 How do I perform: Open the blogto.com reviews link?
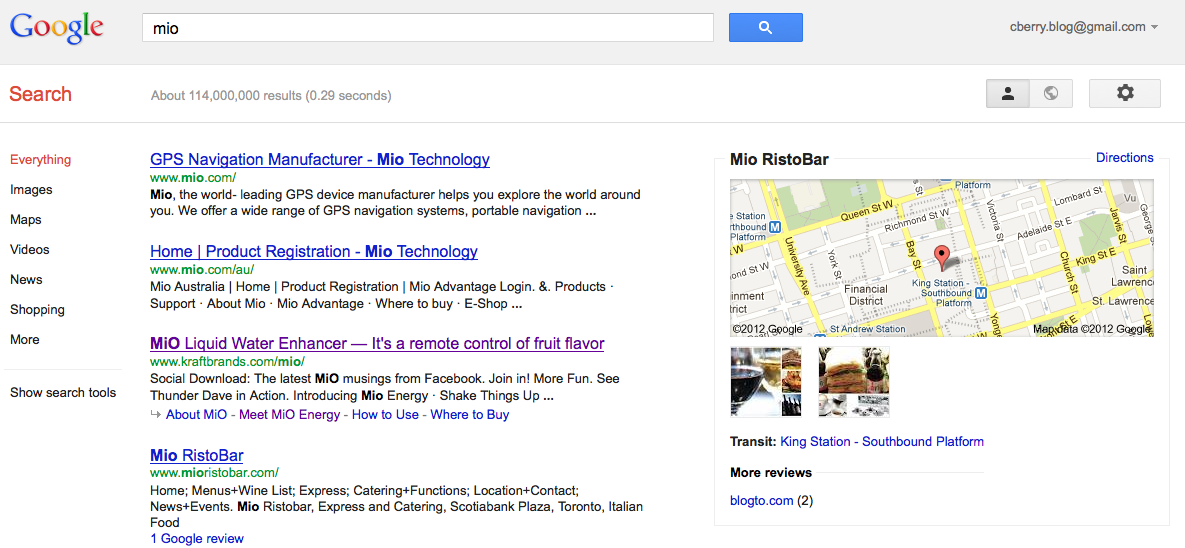762,500
